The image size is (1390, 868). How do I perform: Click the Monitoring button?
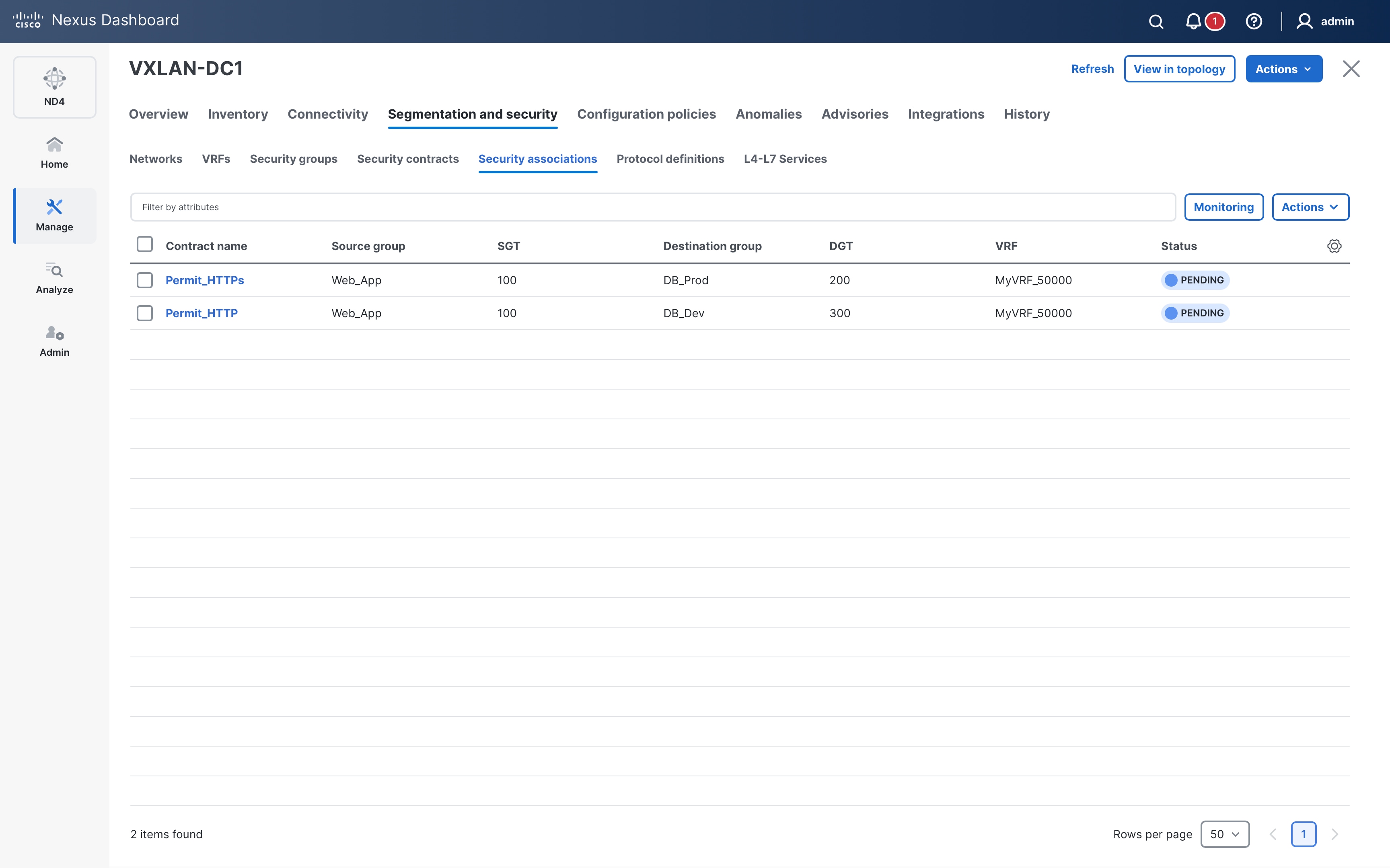(1223, 207)
